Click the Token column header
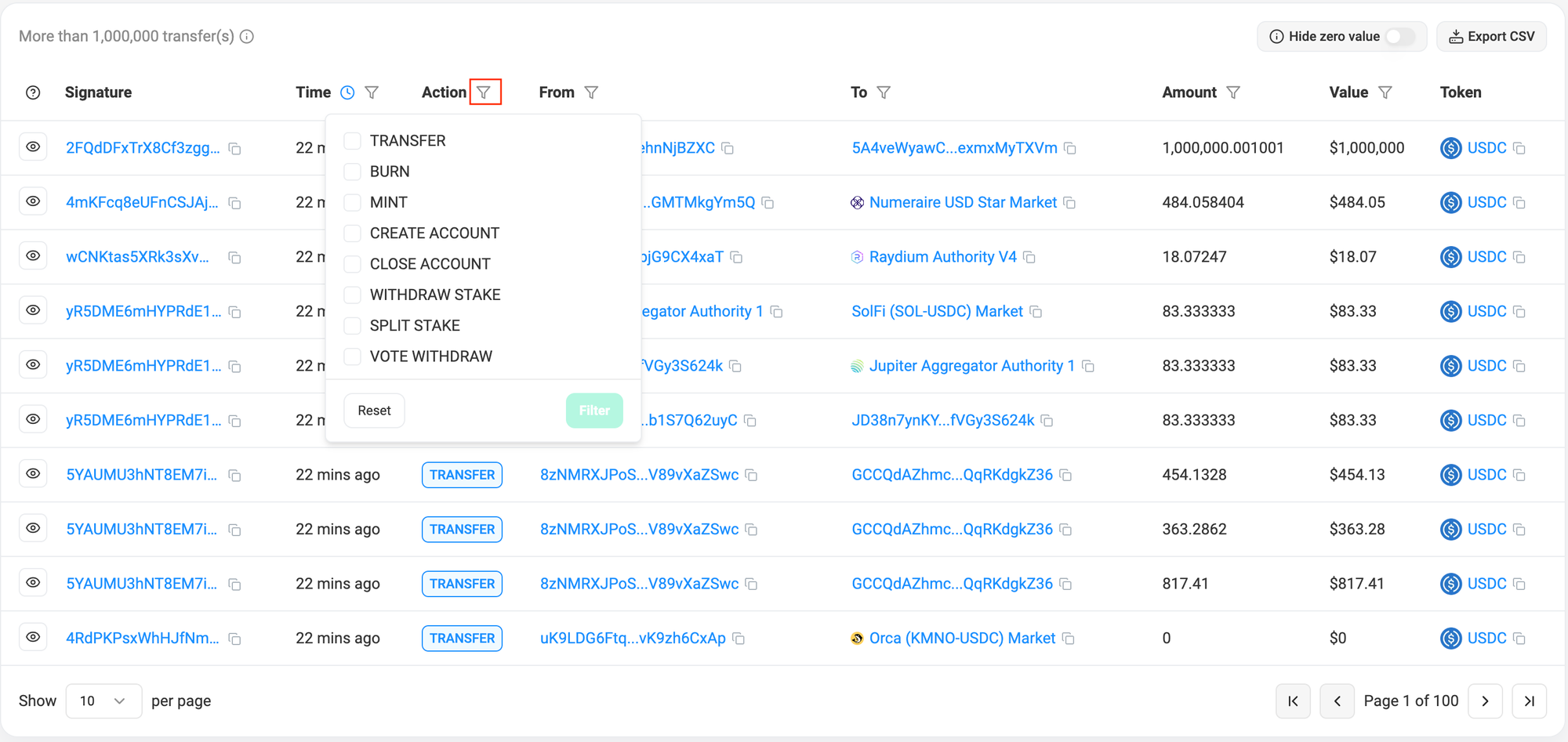Viewport: 1568px width, 742px height. pos(1461,92)
